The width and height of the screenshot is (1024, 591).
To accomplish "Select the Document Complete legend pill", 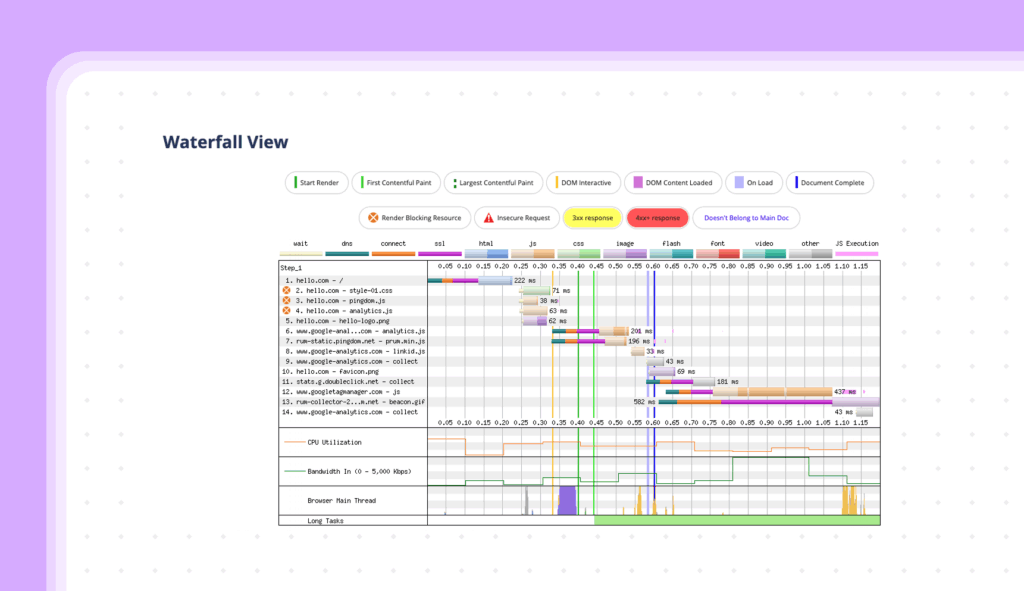I will pyautogui.click(x=830, y=183).
